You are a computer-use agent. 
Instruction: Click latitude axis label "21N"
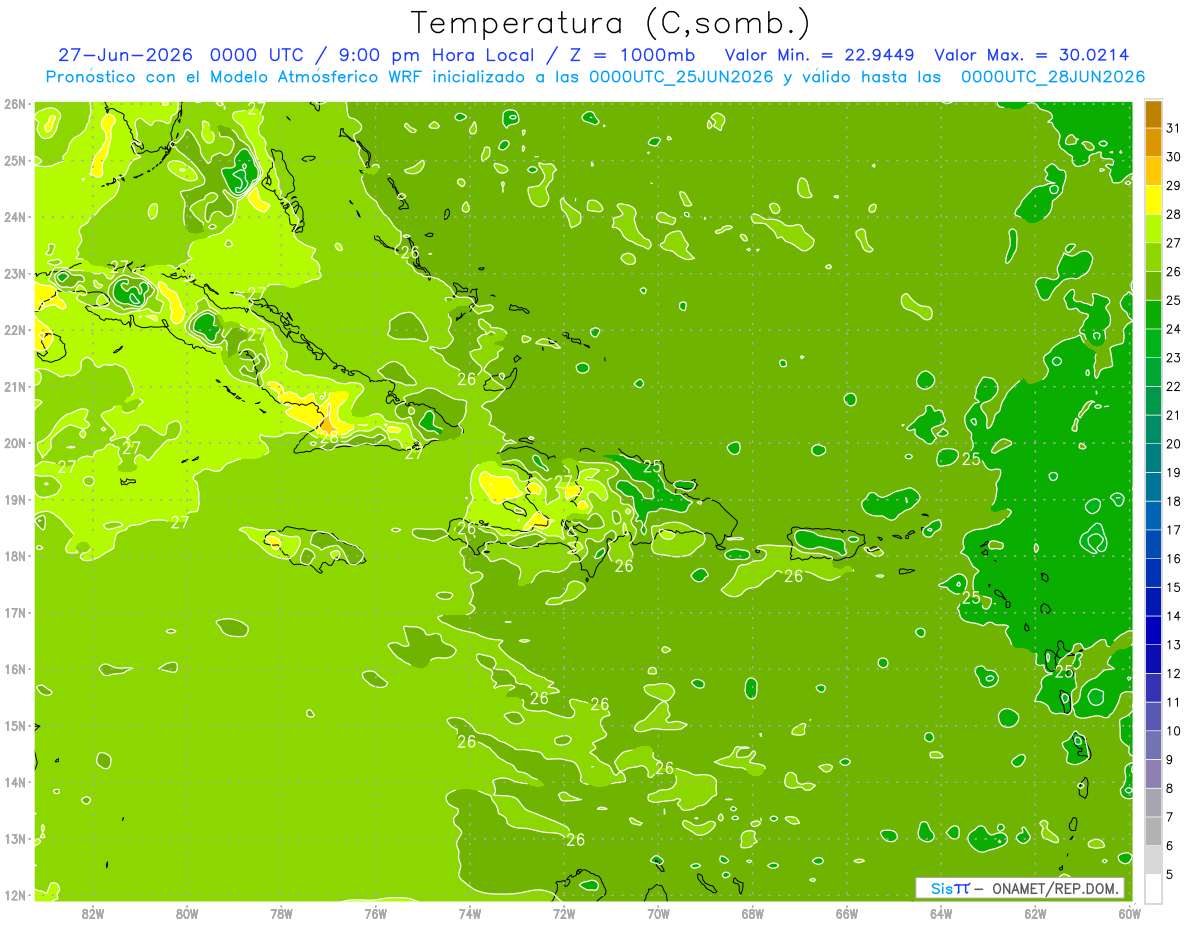coord(14,386)
